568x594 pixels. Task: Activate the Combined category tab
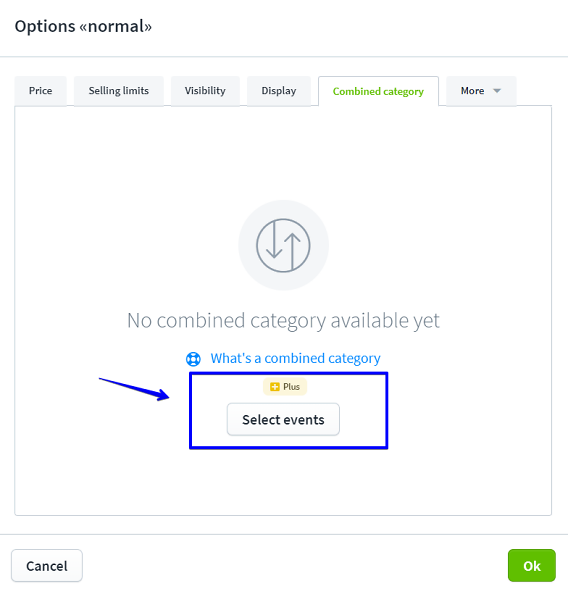click(378, 91)
